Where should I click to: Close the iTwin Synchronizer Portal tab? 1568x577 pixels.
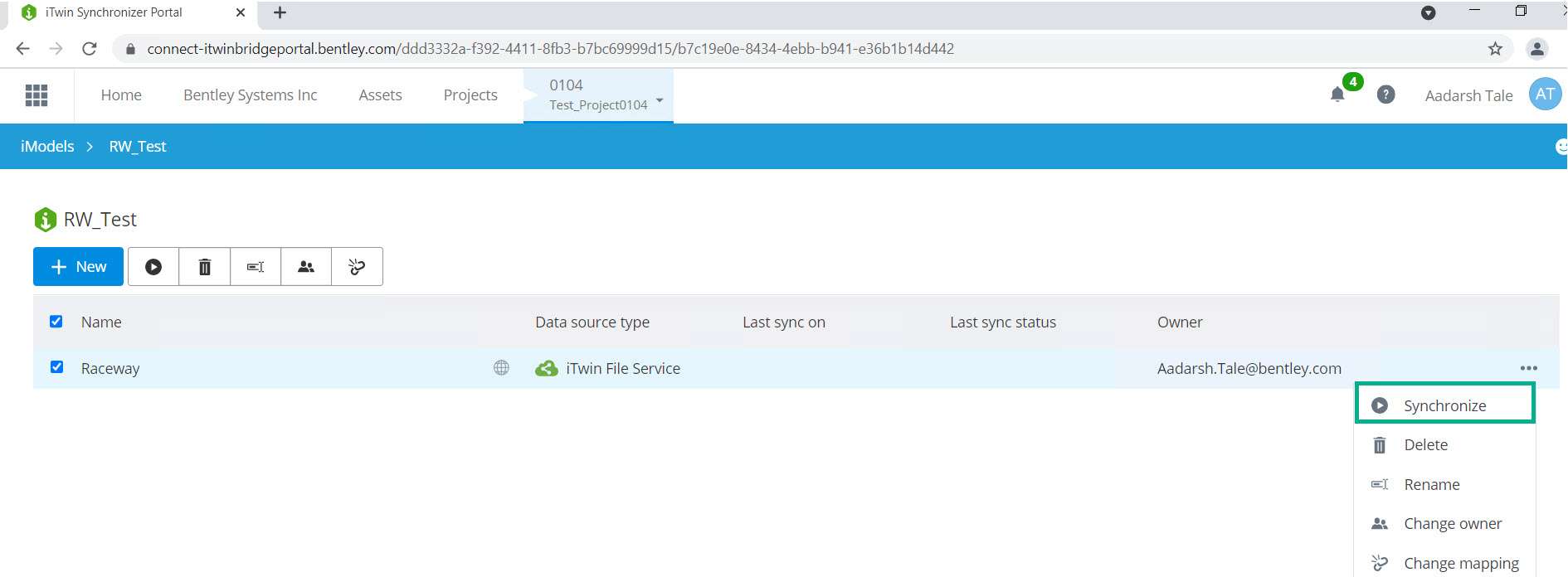(241, 12)
